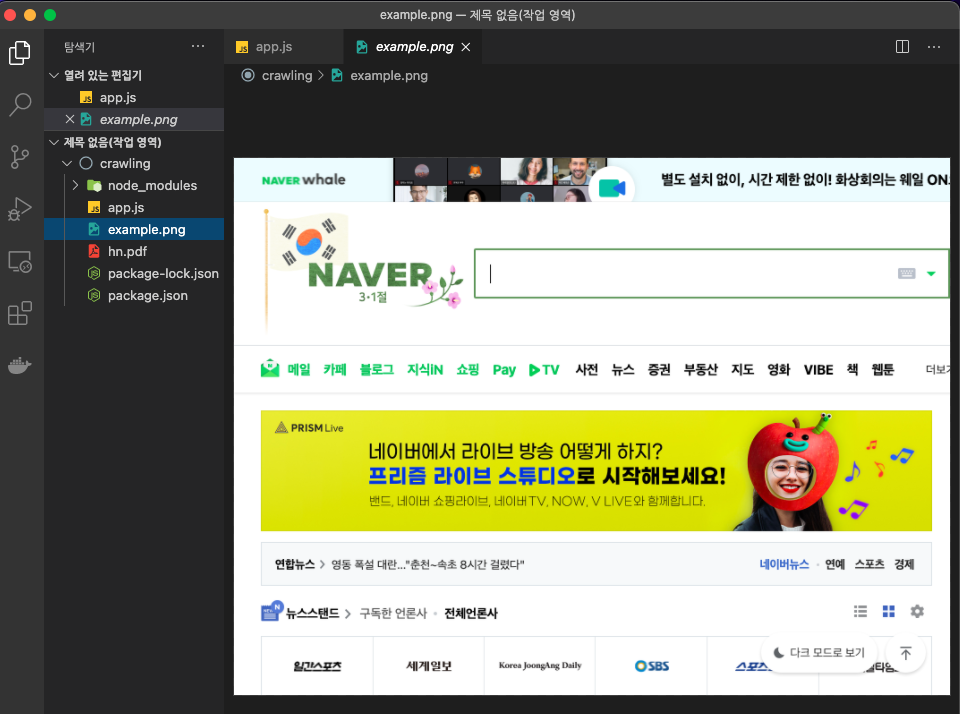Close the example.png tab
Image resolution: width=960 pixels, height=714 pixels.
pyautogui.click(x=466, y=47)
